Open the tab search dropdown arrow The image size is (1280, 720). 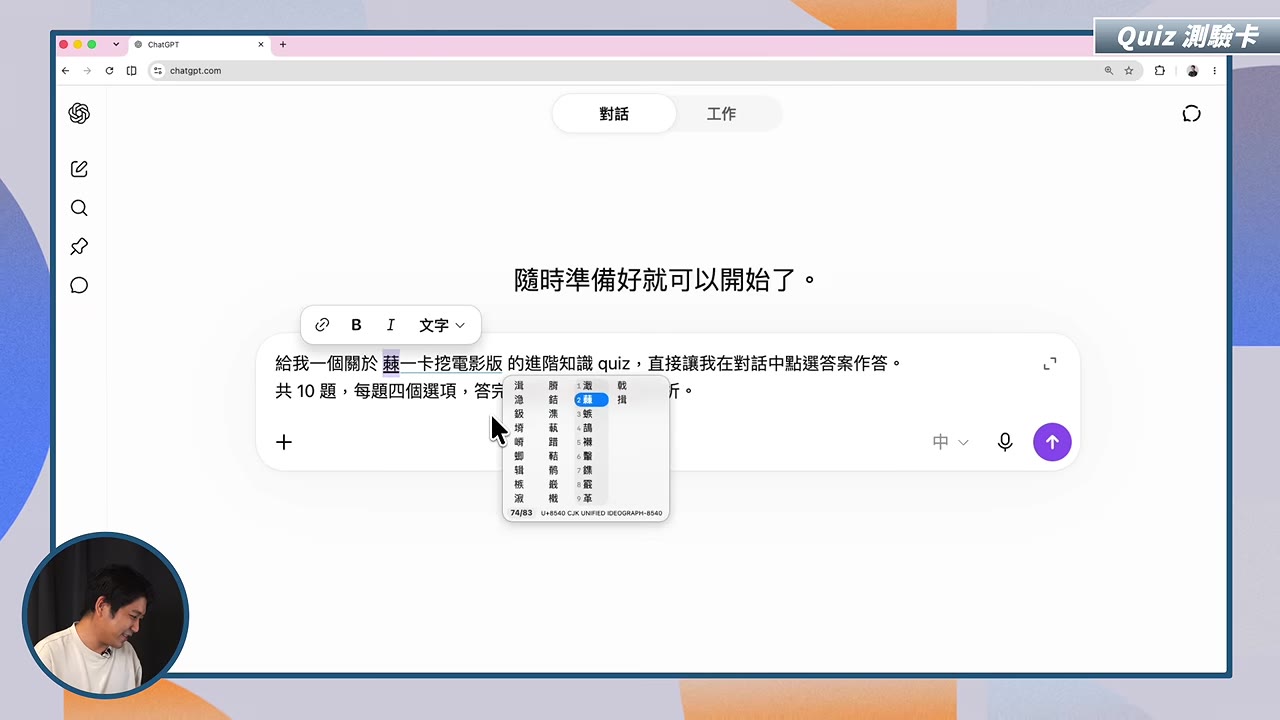click(x=116, y=44)
